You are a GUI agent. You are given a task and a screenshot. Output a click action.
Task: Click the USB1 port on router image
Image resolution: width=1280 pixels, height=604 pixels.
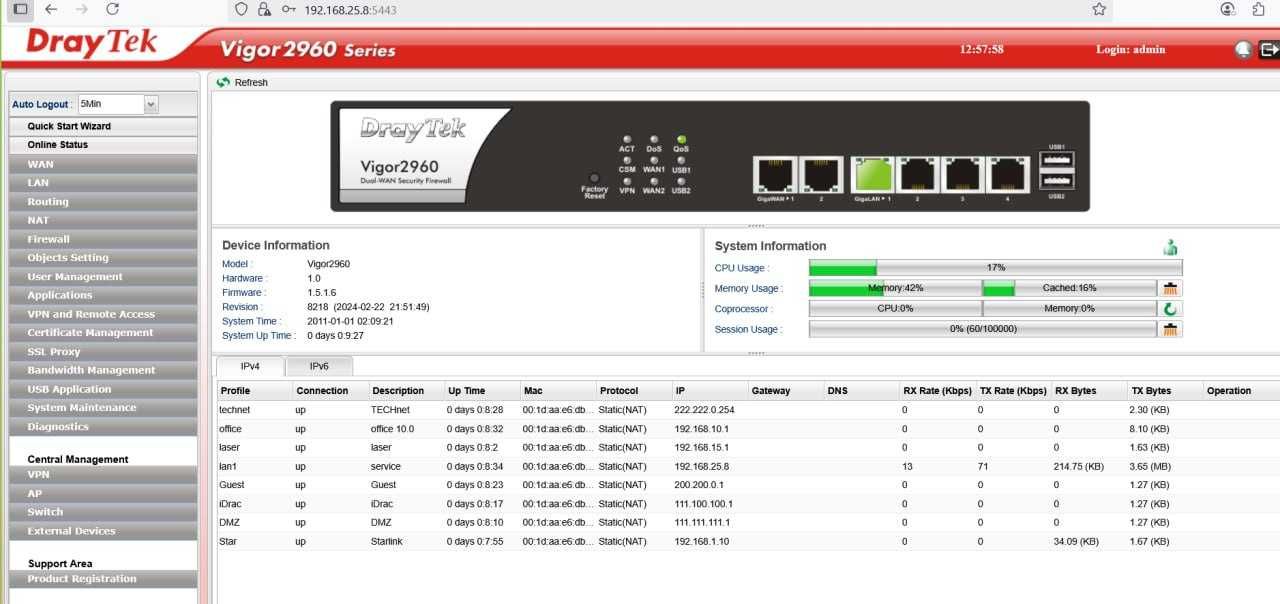(1057, 160)
